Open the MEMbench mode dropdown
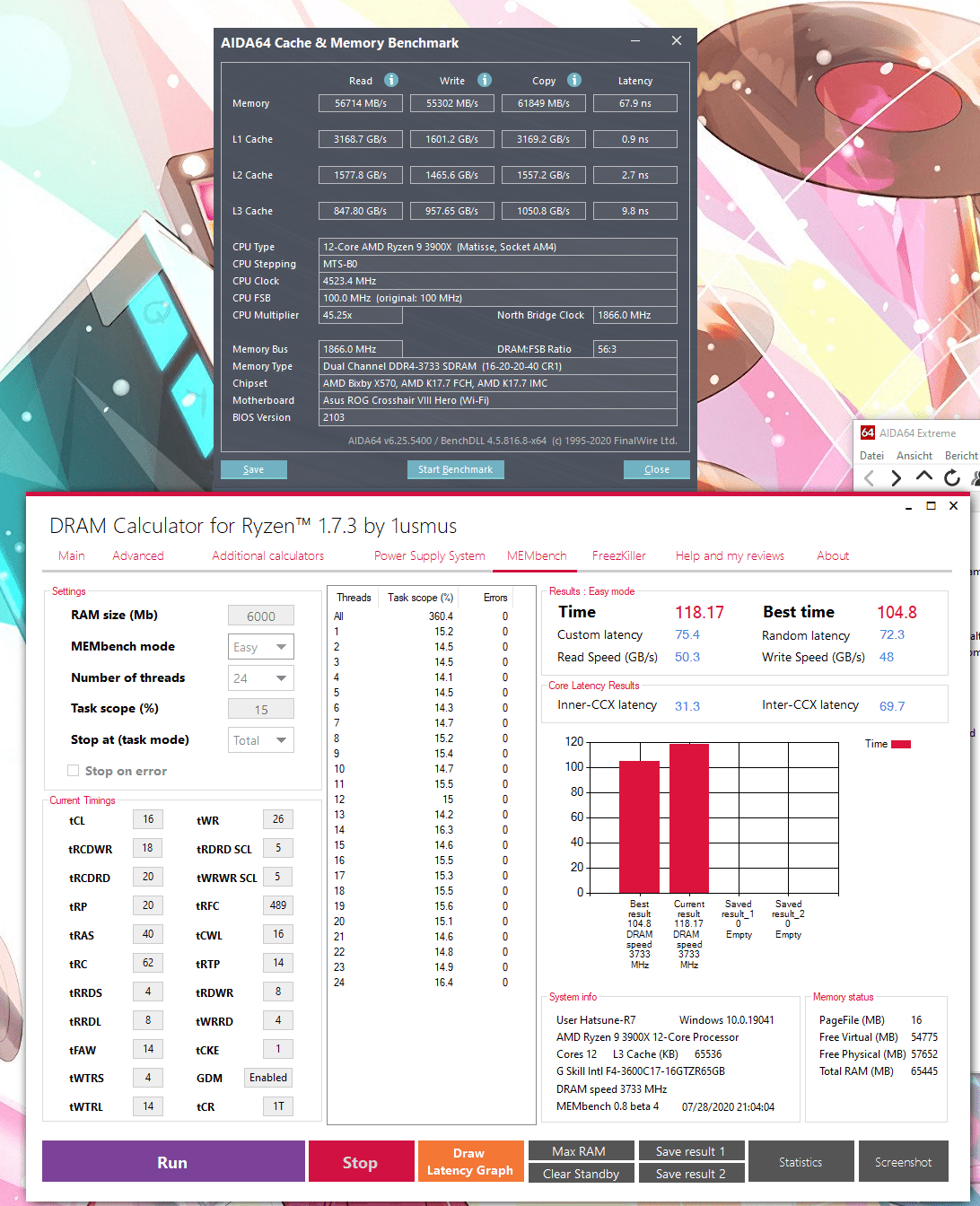Screen dimensions: 980x1206 (x=261, y=647)
